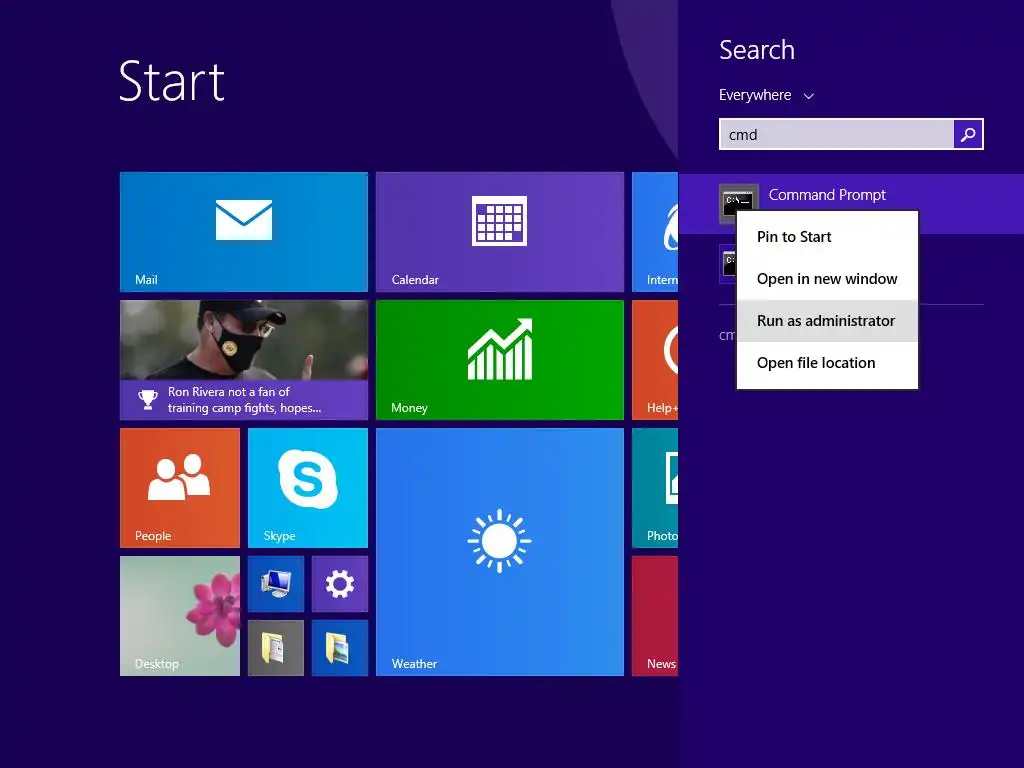Image resolution: width=1024 pixels, height=768 pixels.
Task: Choose Pin to Start
Action: coord(827,237)
